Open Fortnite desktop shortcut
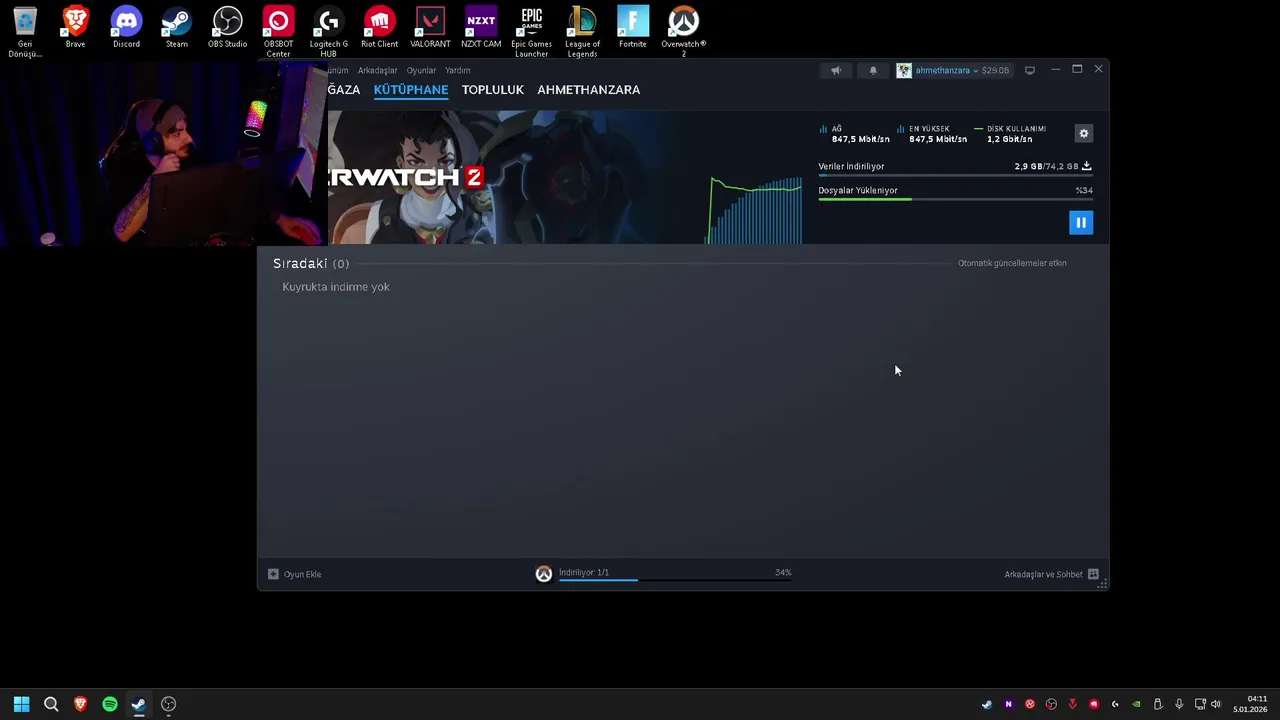The height and width of the screenshot is (720, 1280). tap(633, 27)
